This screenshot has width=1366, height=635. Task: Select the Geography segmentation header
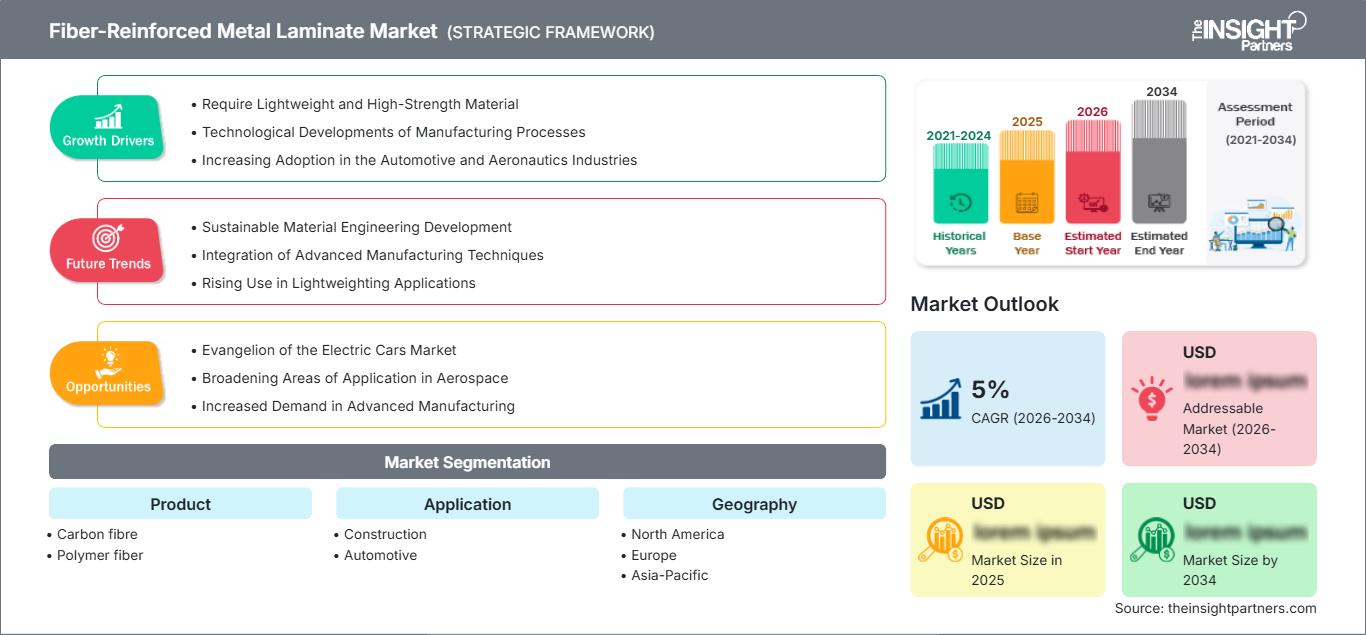click(x=754, y=504)
